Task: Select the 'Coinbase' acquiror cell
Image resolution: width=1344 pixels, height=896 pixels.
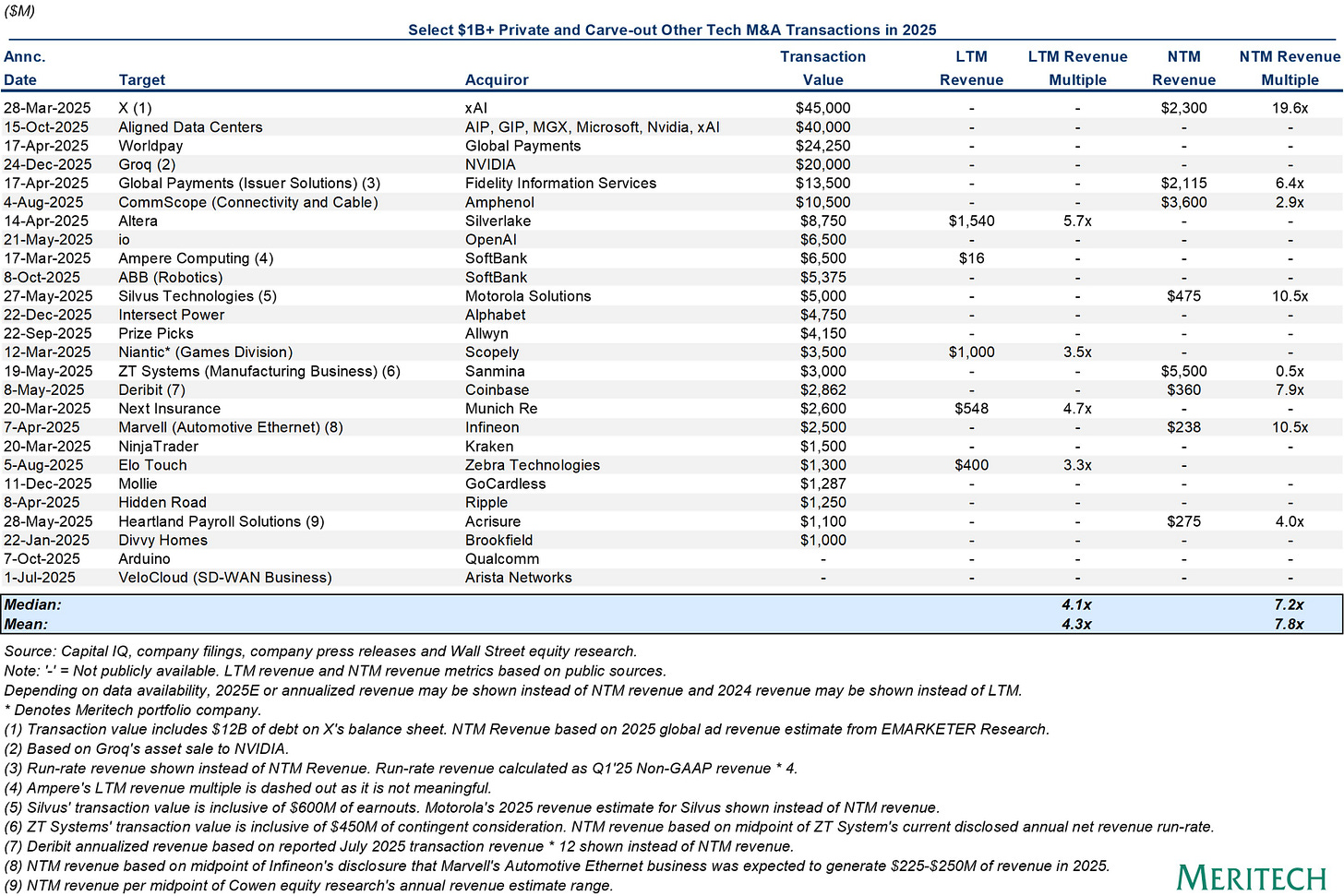Action: pos(497,389)
